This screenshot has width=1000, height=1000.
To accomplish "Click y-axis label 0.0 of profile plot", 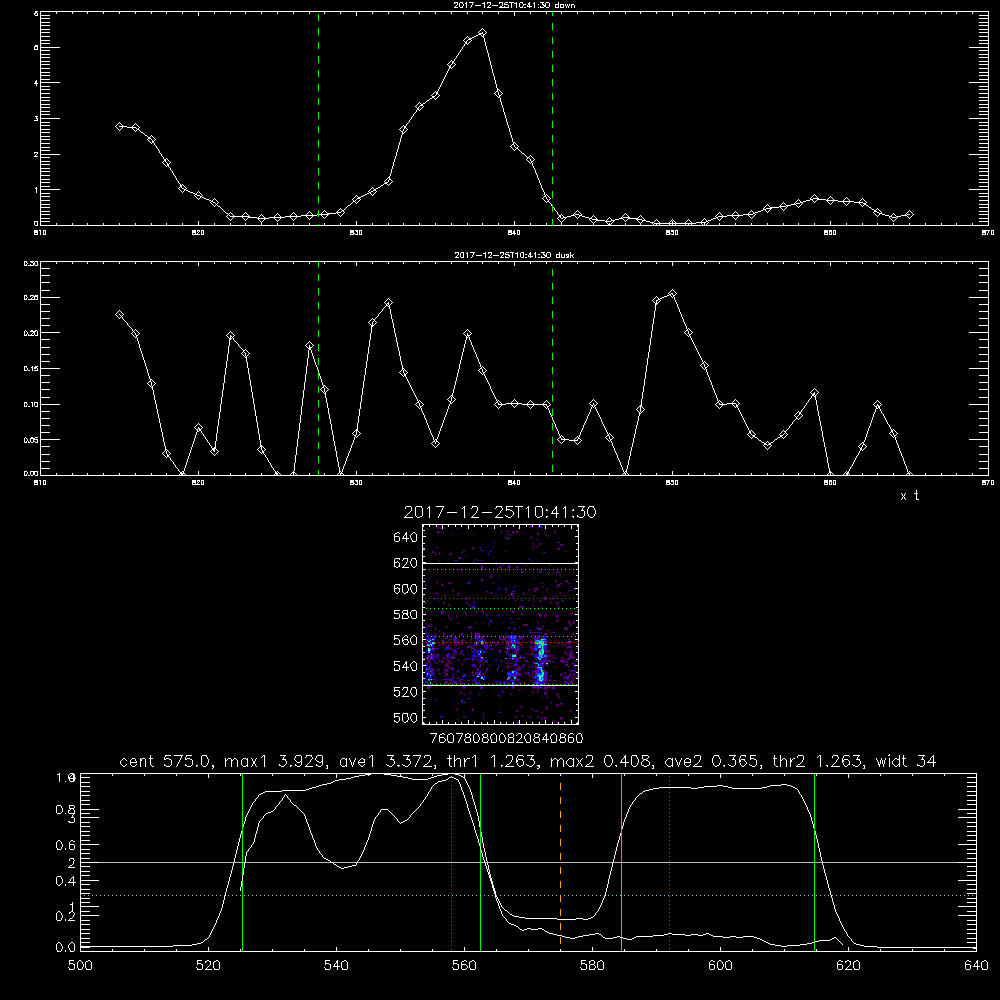I will pos(65,947).
